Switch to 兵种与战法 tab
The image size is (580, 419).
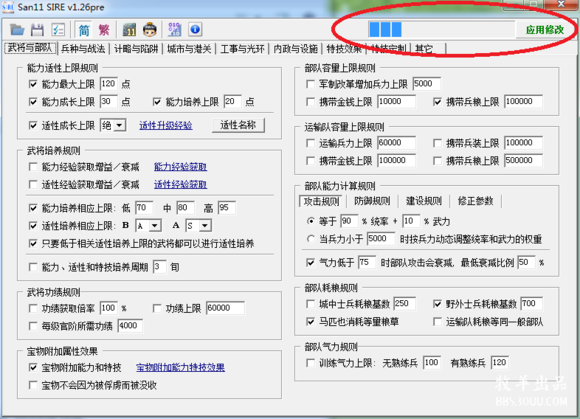(x=83, y=49)
